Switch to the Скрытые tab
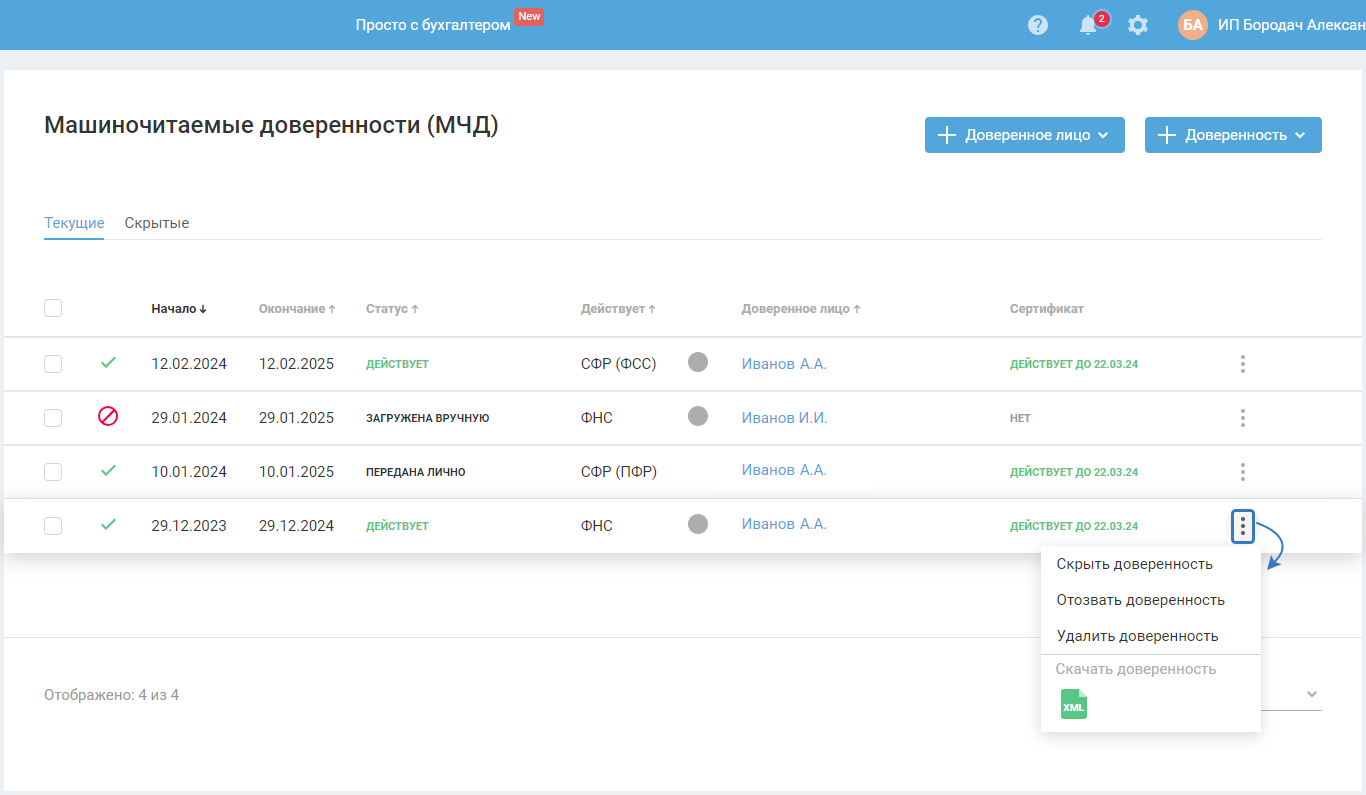The height and width of the screenshot is (795, 1366). point(157,223)
